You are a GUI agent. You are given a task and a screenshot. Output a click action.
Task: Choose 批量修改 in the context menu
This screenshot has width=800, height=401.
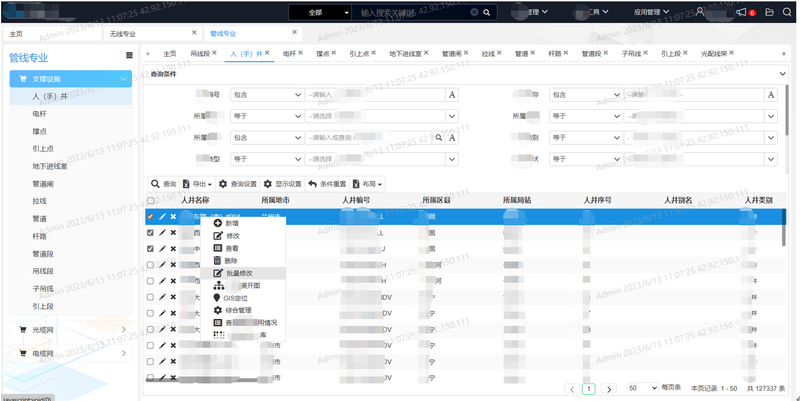[243, 273]
